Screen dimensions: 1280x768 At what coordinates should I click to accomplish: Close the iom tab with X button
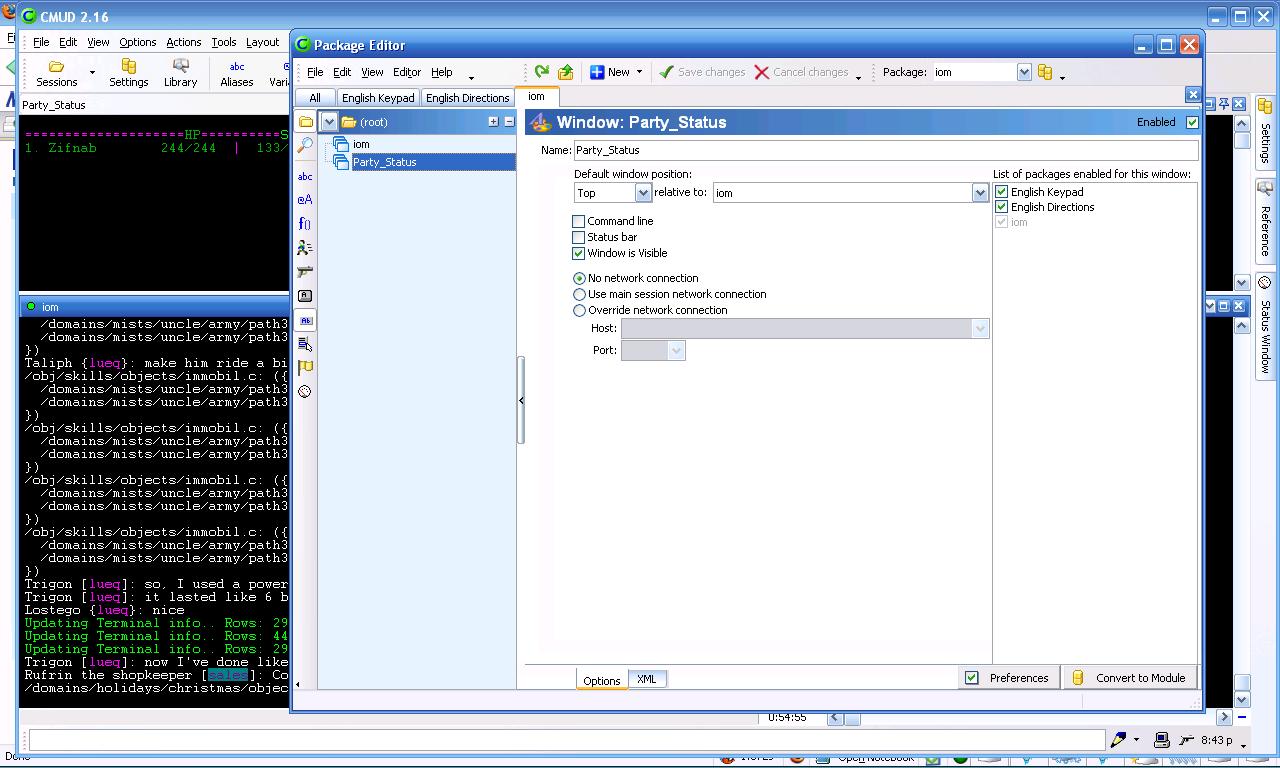tap(1192, 94)
